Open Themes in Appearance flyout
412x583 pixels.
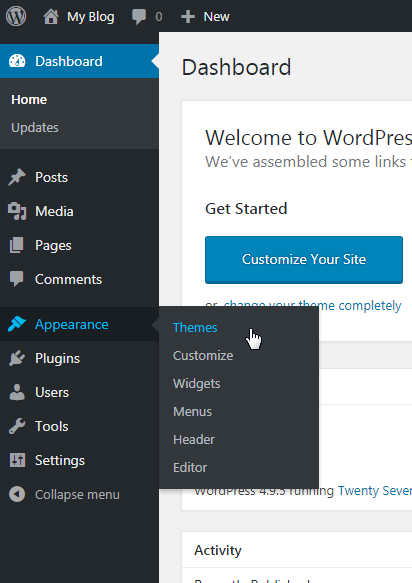pyautogui.click(x=195, y=328)
